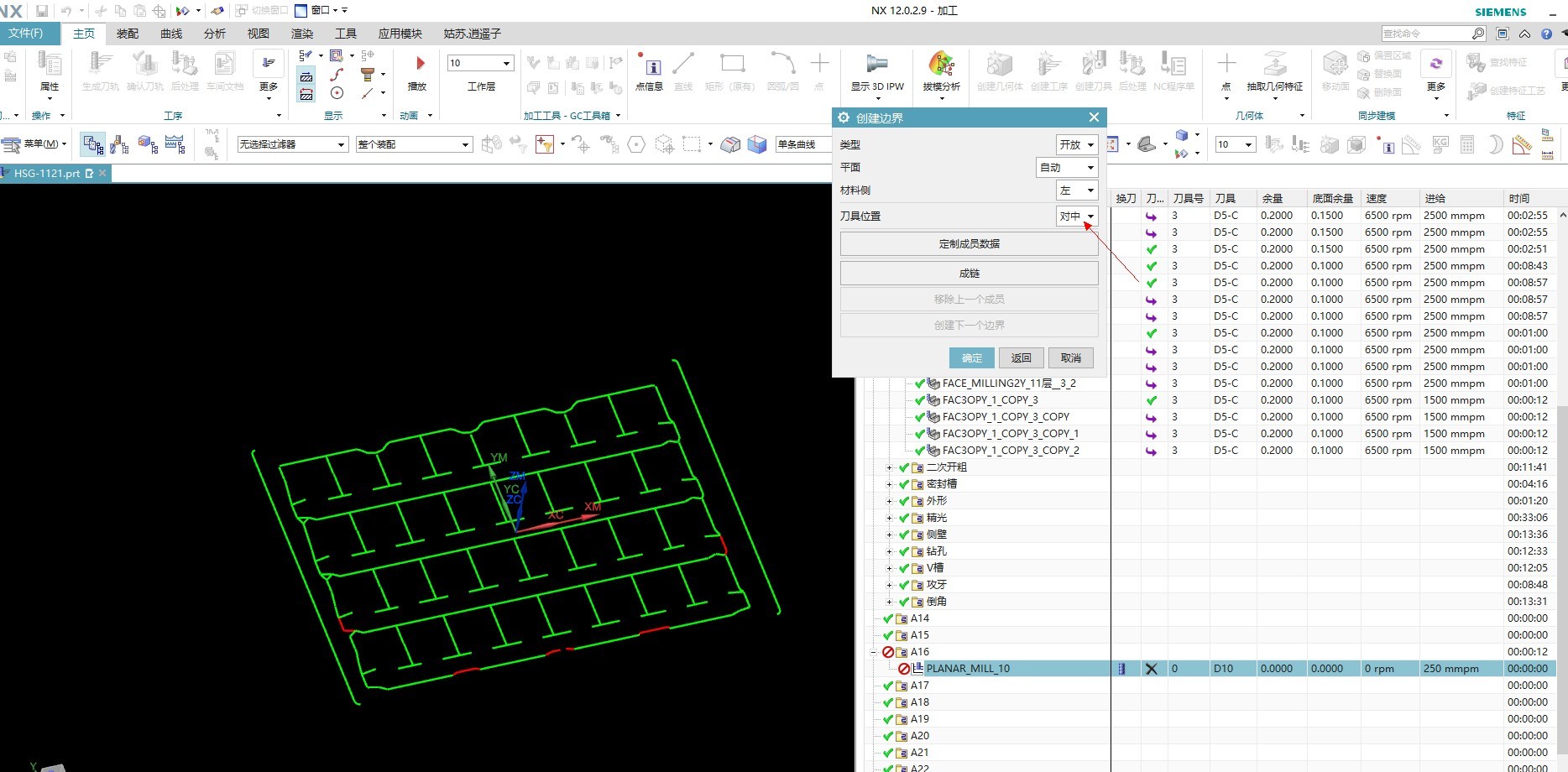This screenshot has height=772, width=1568.
Task: Collapse the A16 program group
Action: coord(873,652)
